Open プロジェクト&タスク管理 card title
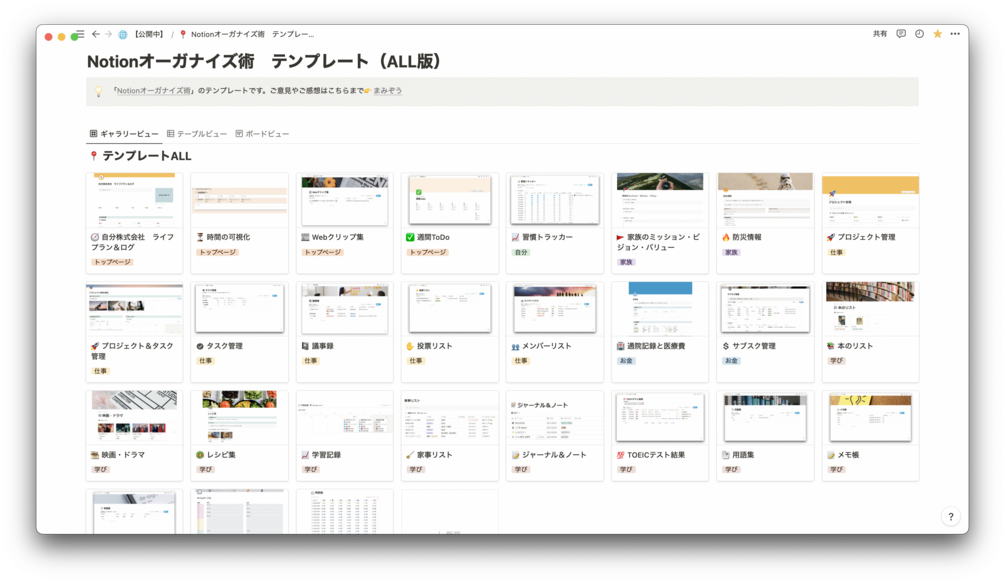 point(132,351)
